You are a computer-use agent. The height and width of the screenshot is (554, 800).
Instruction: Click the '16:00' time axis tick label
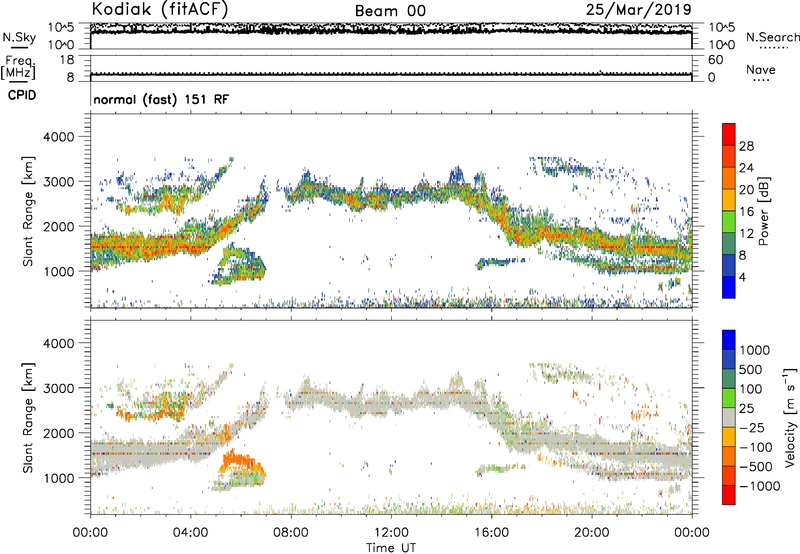(x=491, y=533)
